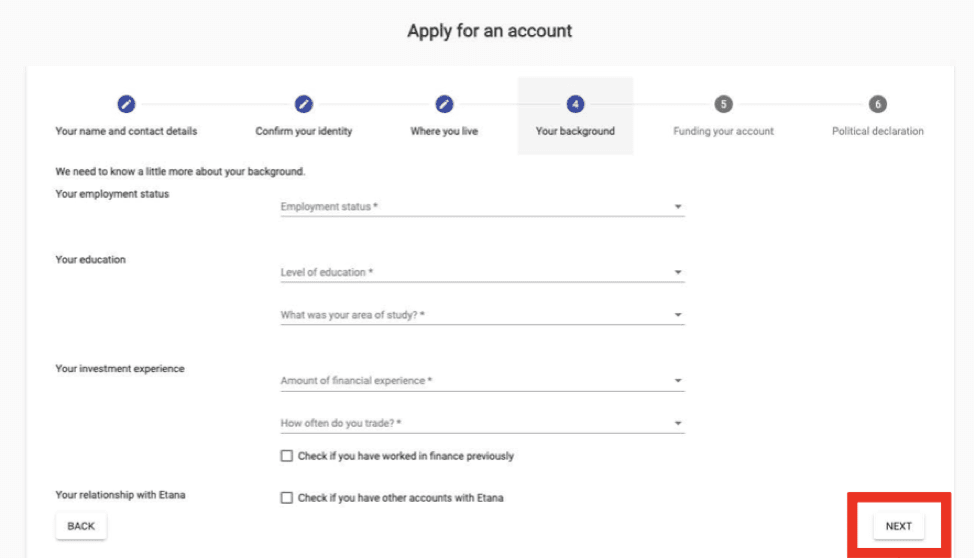
Task: Click the edit icon for Where you live
Action: [x=444, y=104]
